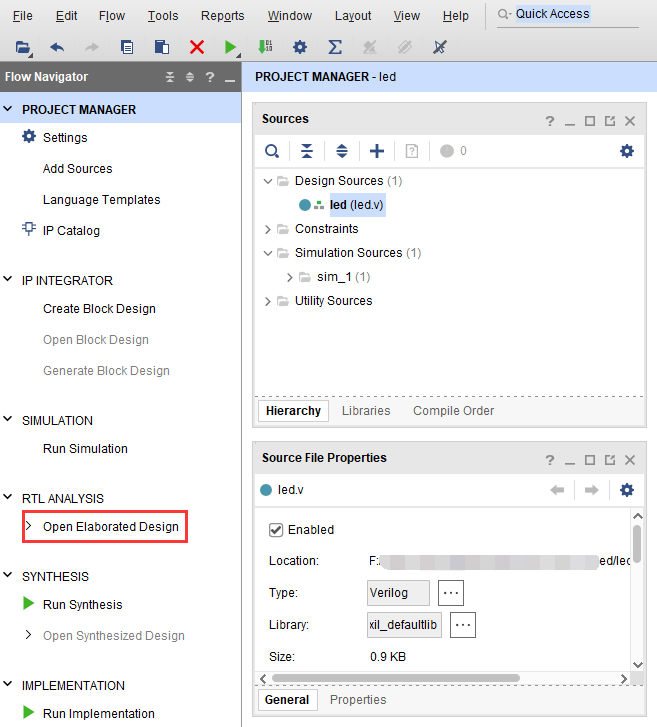This screenshot has height=727, width=657.
Task: Click Create Block Design
Action: point(99,309)
